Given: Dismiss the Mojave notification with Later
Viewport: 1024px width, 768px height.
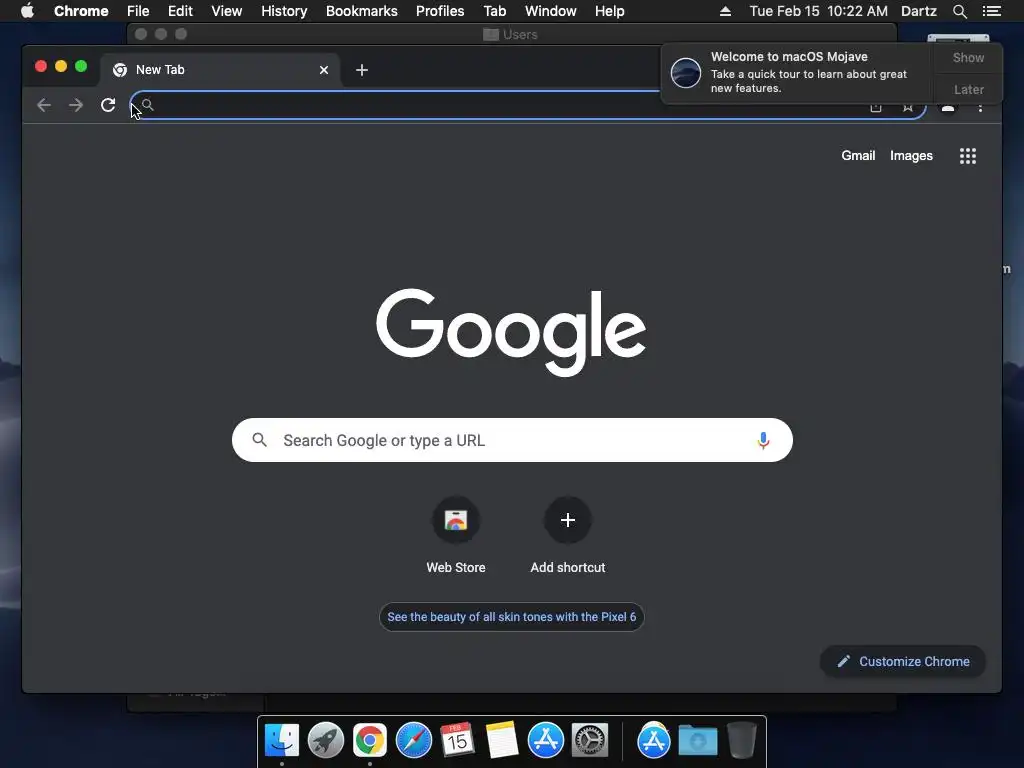Looking at the screenshot, I should pos(968,89).
